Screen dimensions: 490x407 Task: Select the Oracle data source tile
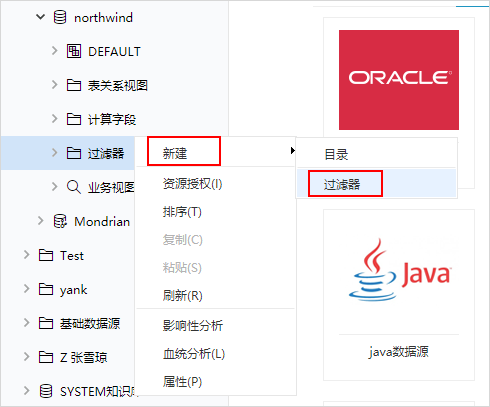tap(399, 80)
